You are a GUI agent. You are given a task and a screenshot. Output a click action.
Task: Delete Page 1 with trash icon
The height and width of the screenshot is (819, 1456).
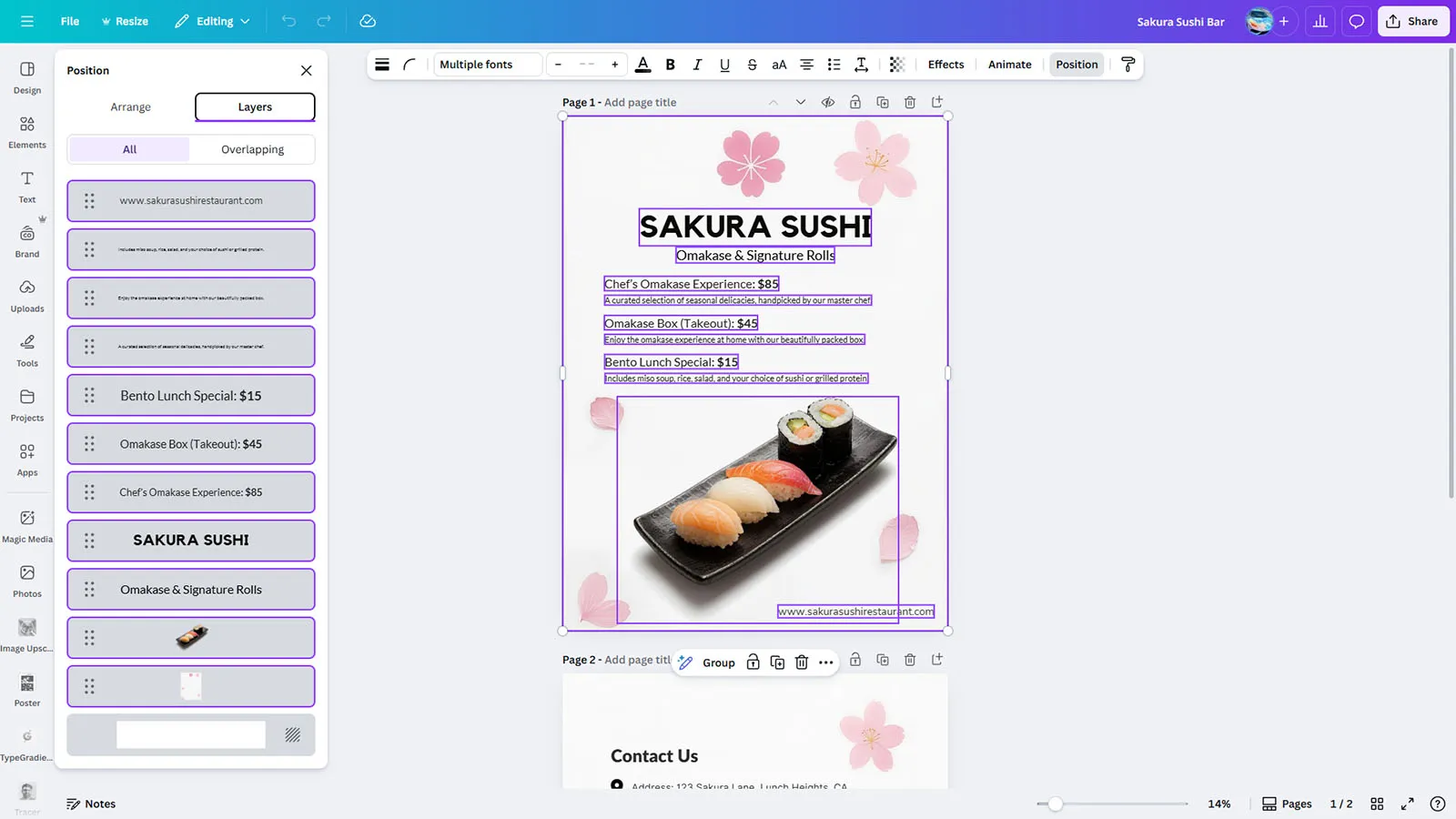909,103
